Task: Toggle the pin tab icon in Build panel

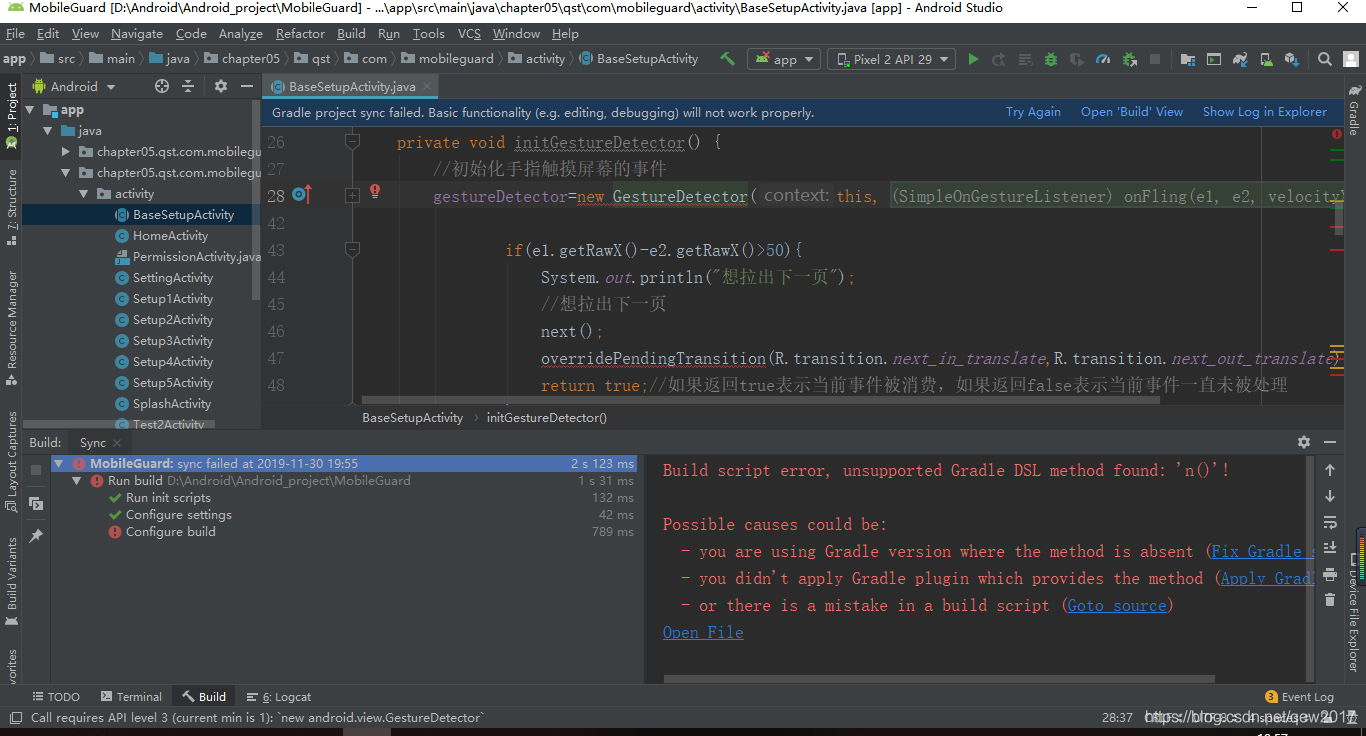Action: click(36, 537)
